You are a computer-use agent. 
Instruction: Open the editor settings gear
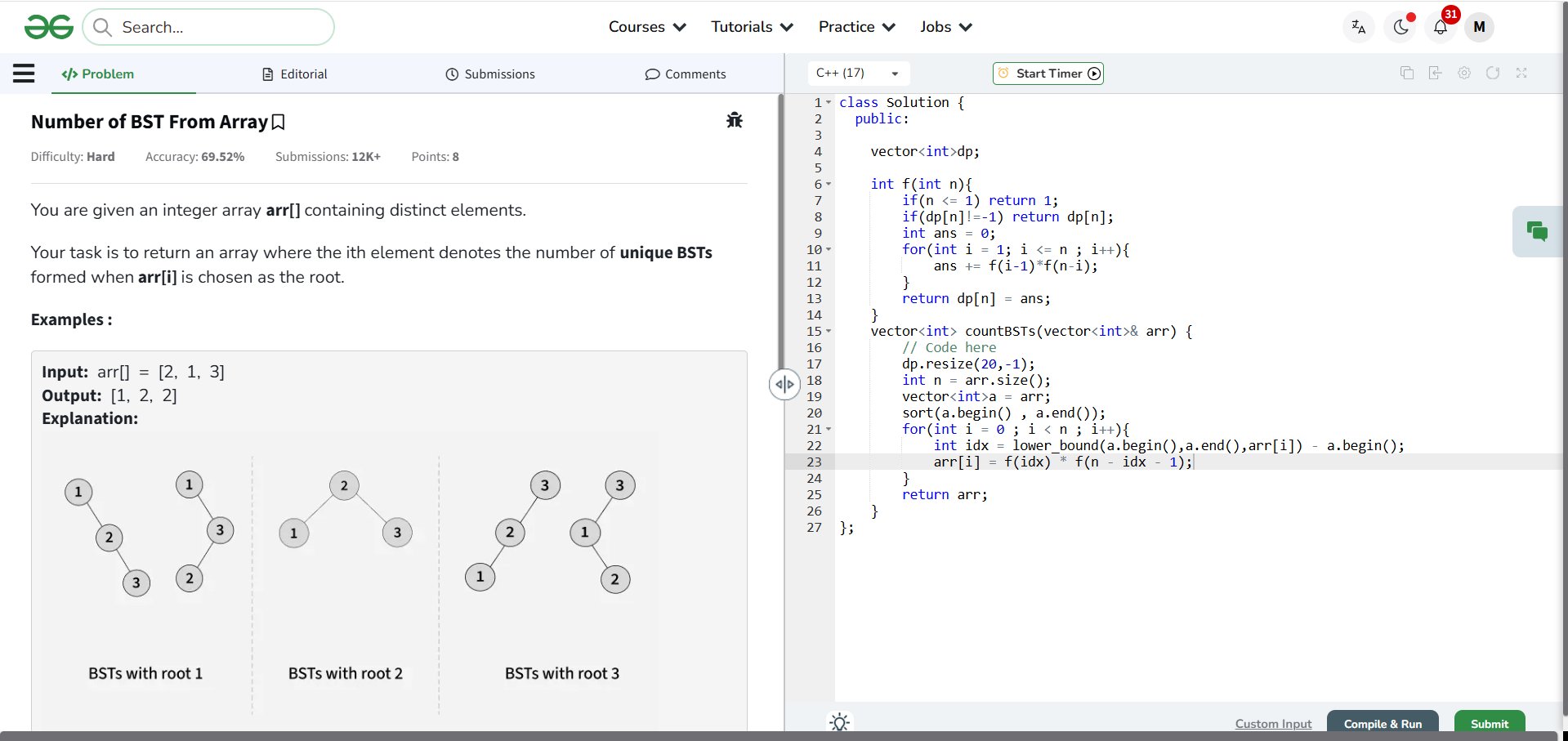click(x=1463, y=73)
